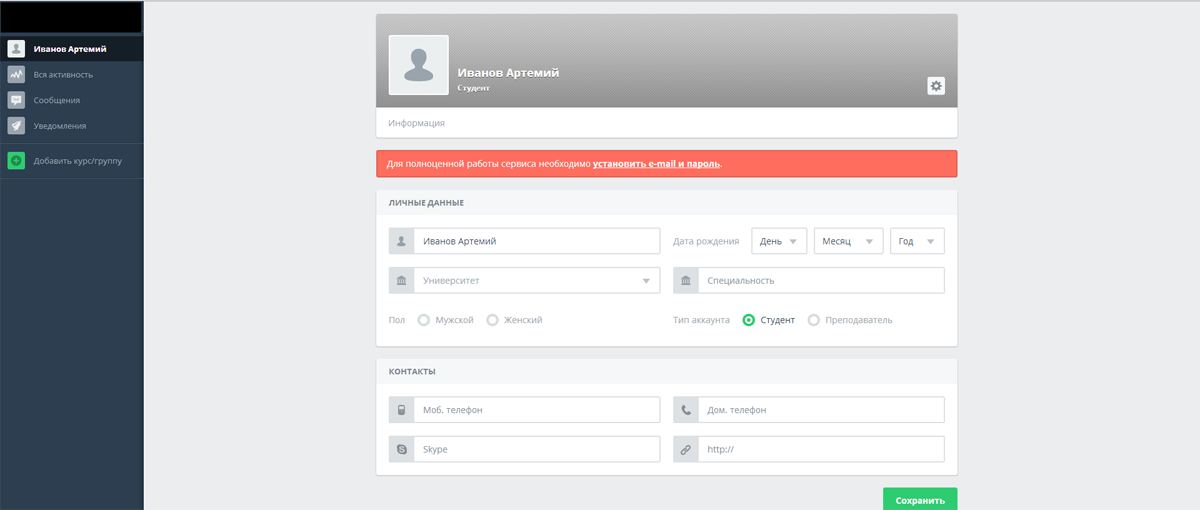
Task: Open the Уведомления paper plane icon
Action: coord(16,126)
